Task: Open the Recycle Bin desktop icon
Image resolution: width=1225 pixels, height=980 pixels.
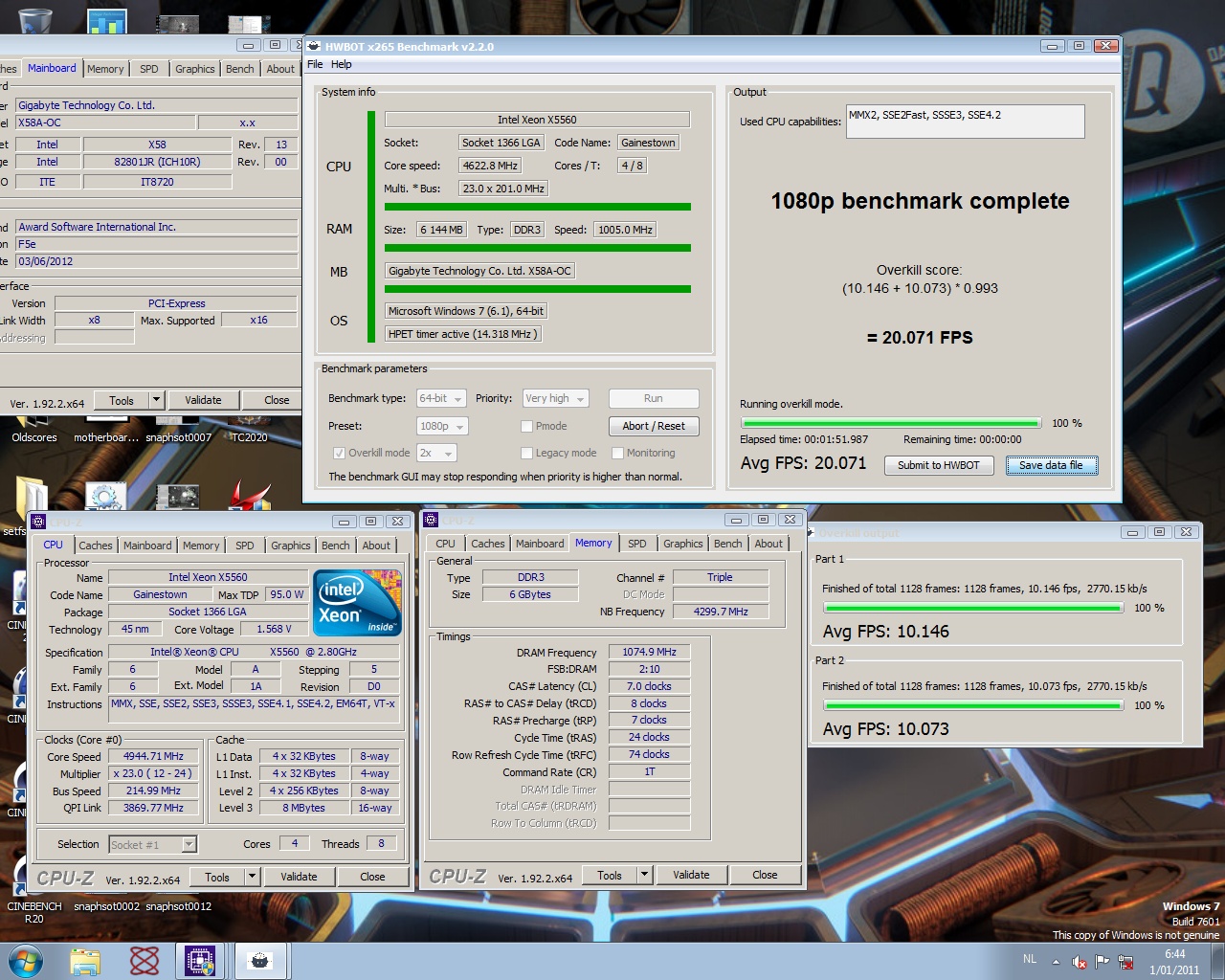Action: point(35,19)
